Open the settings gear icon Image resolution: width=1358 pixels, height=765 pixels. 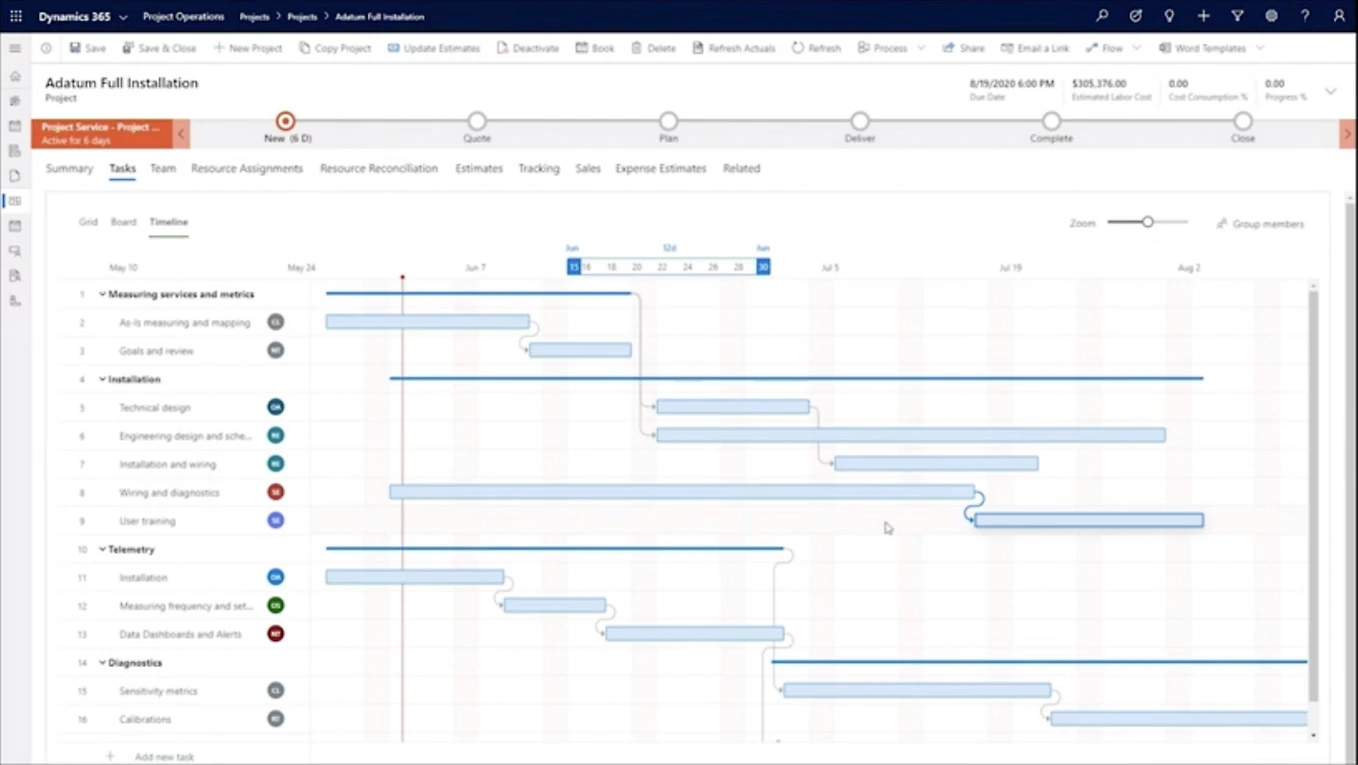pos(1271,16)
